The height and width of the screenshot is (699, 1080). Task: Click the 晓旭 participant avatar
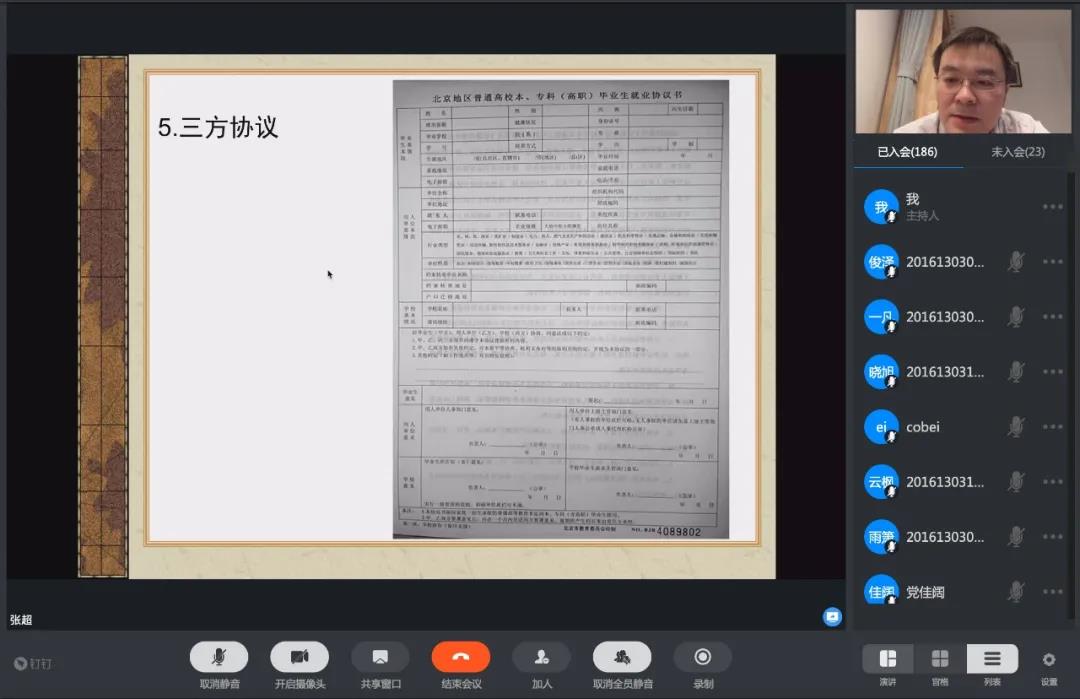[x=881, y=373]
